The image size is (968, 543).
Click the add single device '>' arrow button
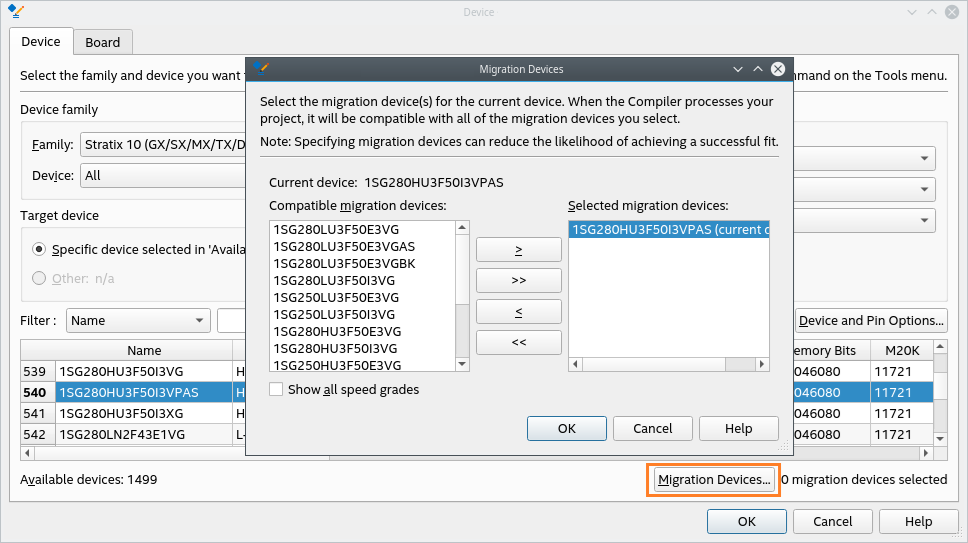click(518, 249)
